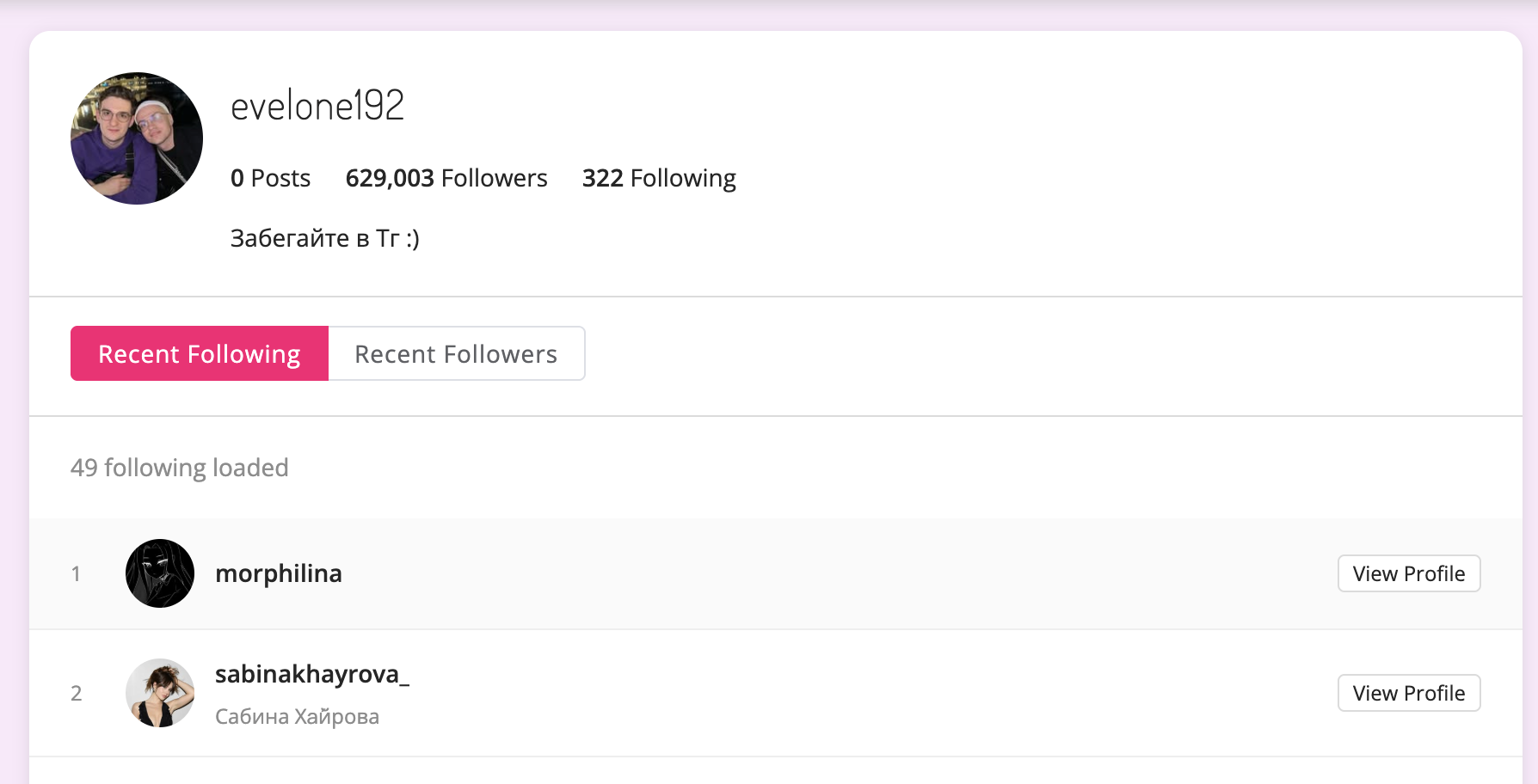
Task: Click the sabinakhayrova_ username
Action: (x=311, y=674)
